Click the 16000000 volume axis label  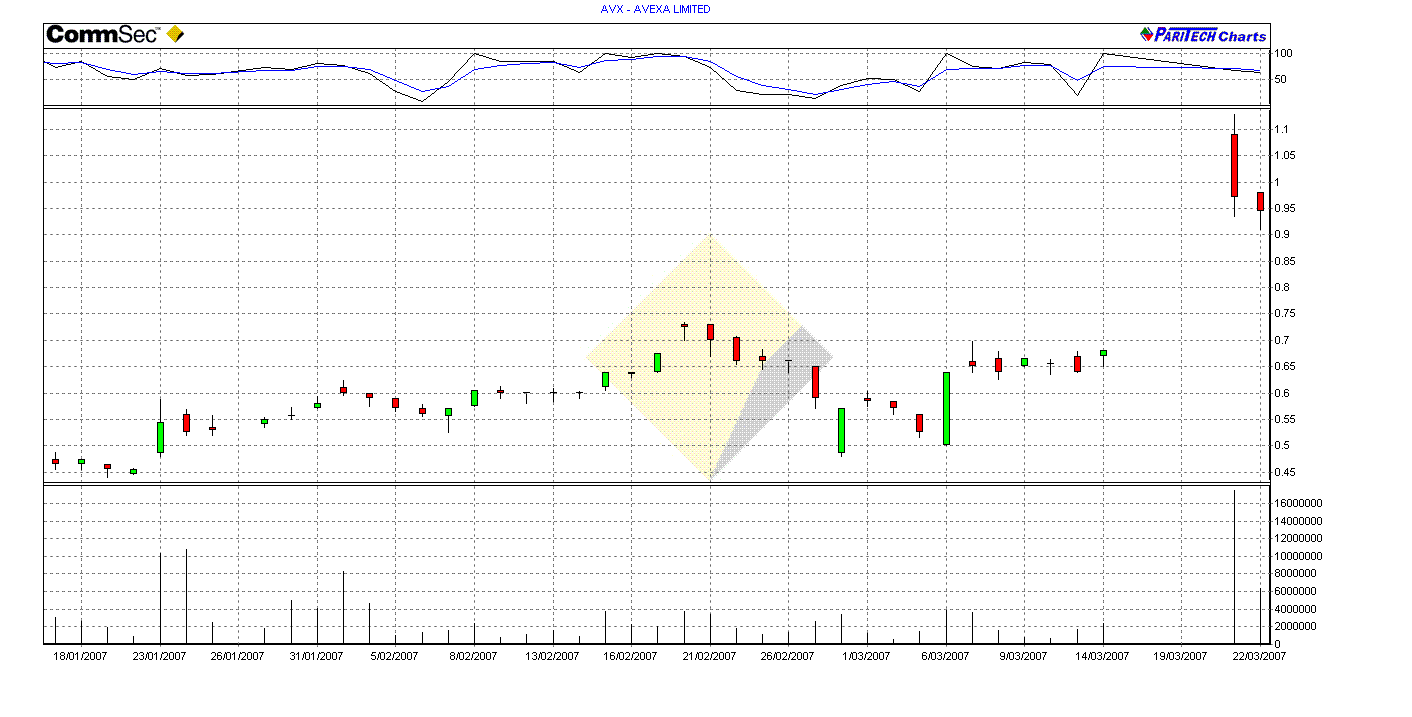(x=1298, y=504)
